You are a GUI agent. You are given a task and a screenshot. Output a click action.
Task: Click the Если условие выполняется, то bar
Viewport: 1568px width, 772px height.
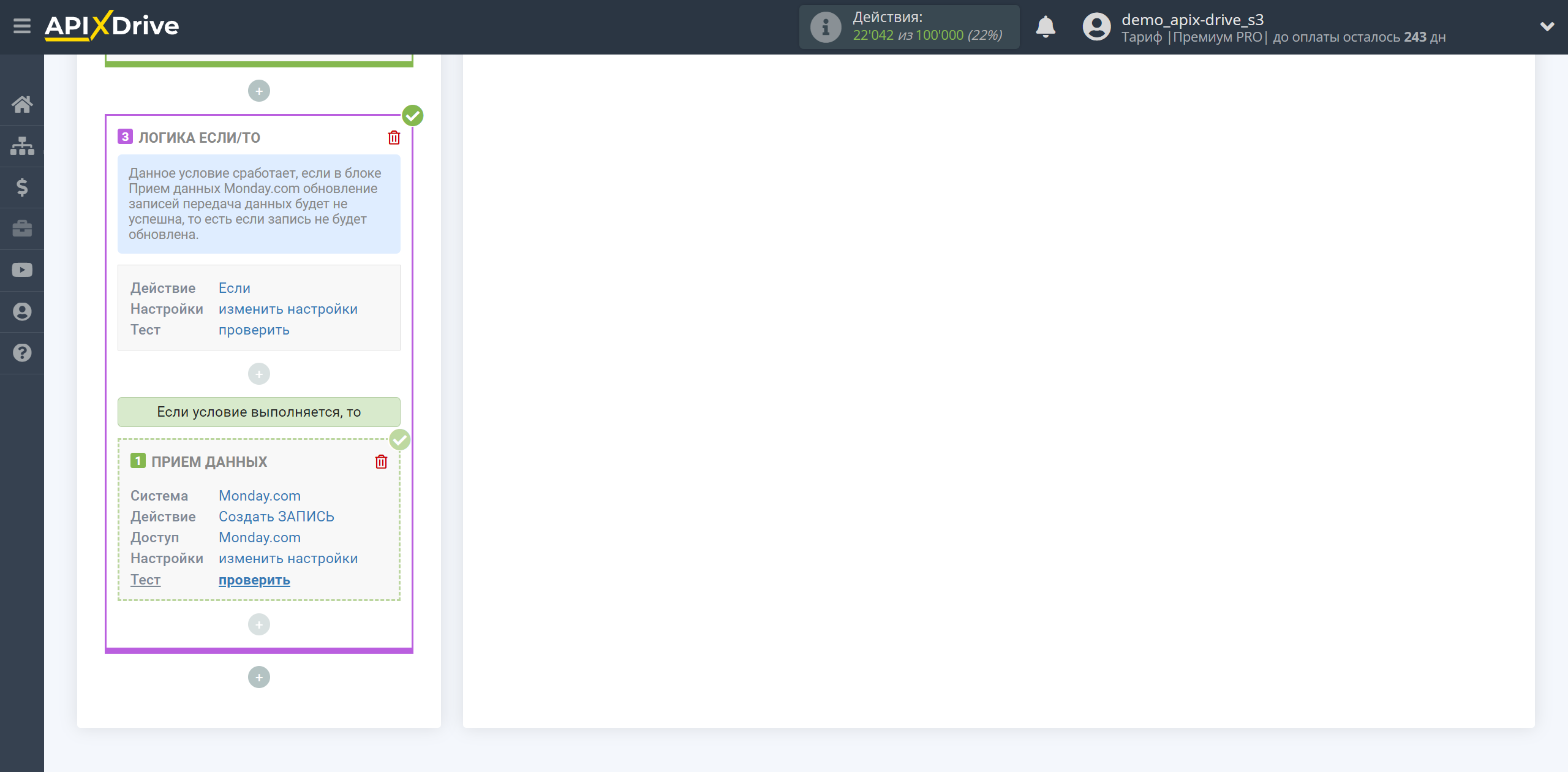click(259, 412)
